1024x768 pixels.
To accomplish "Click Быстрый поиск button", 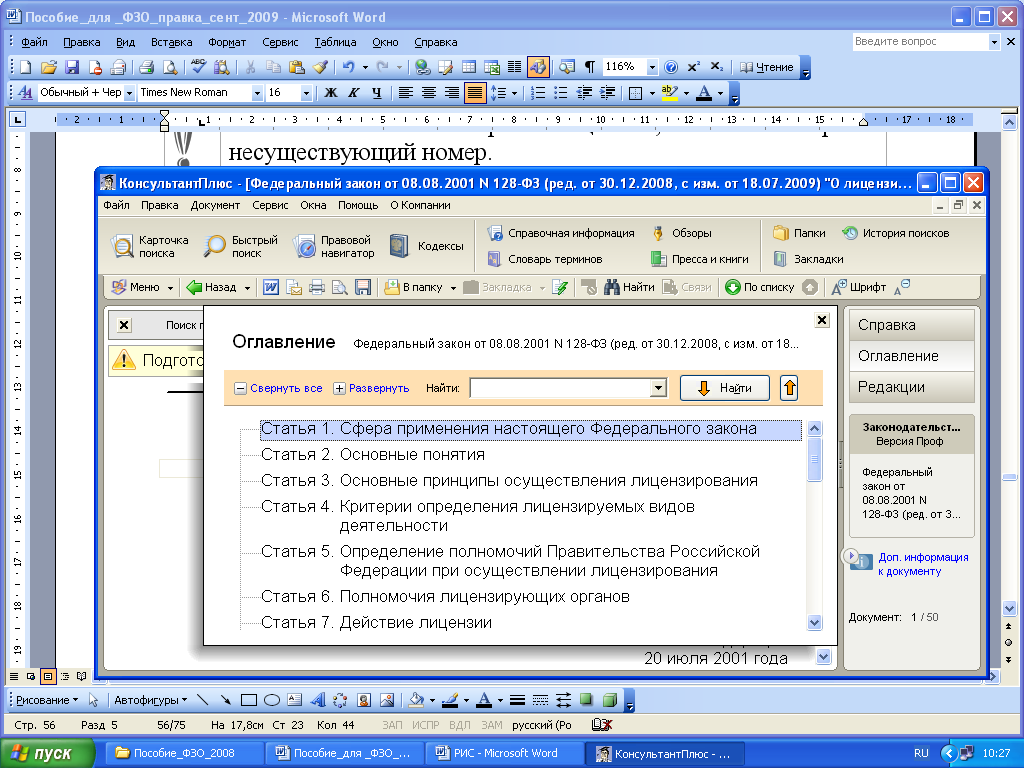I will point(241,246).
